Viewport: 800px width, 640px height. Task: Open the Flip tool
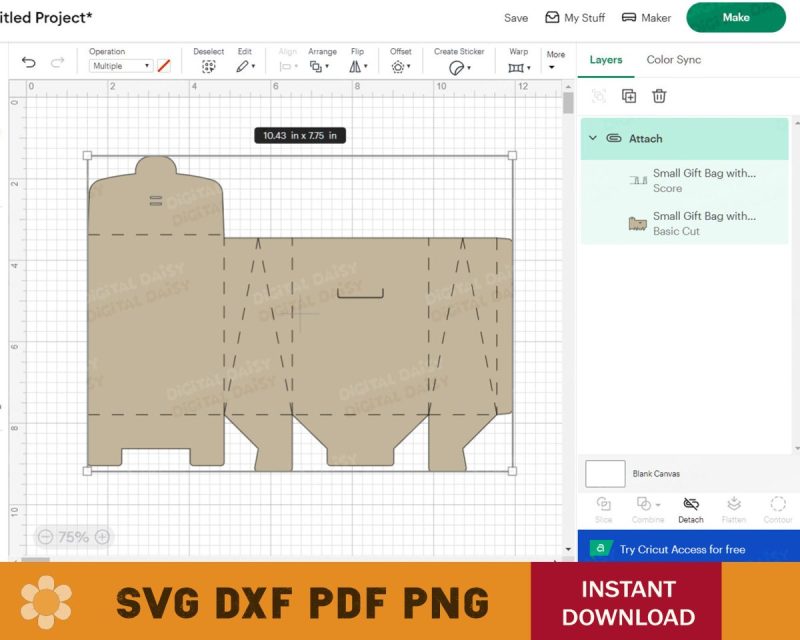coord(357,66)
